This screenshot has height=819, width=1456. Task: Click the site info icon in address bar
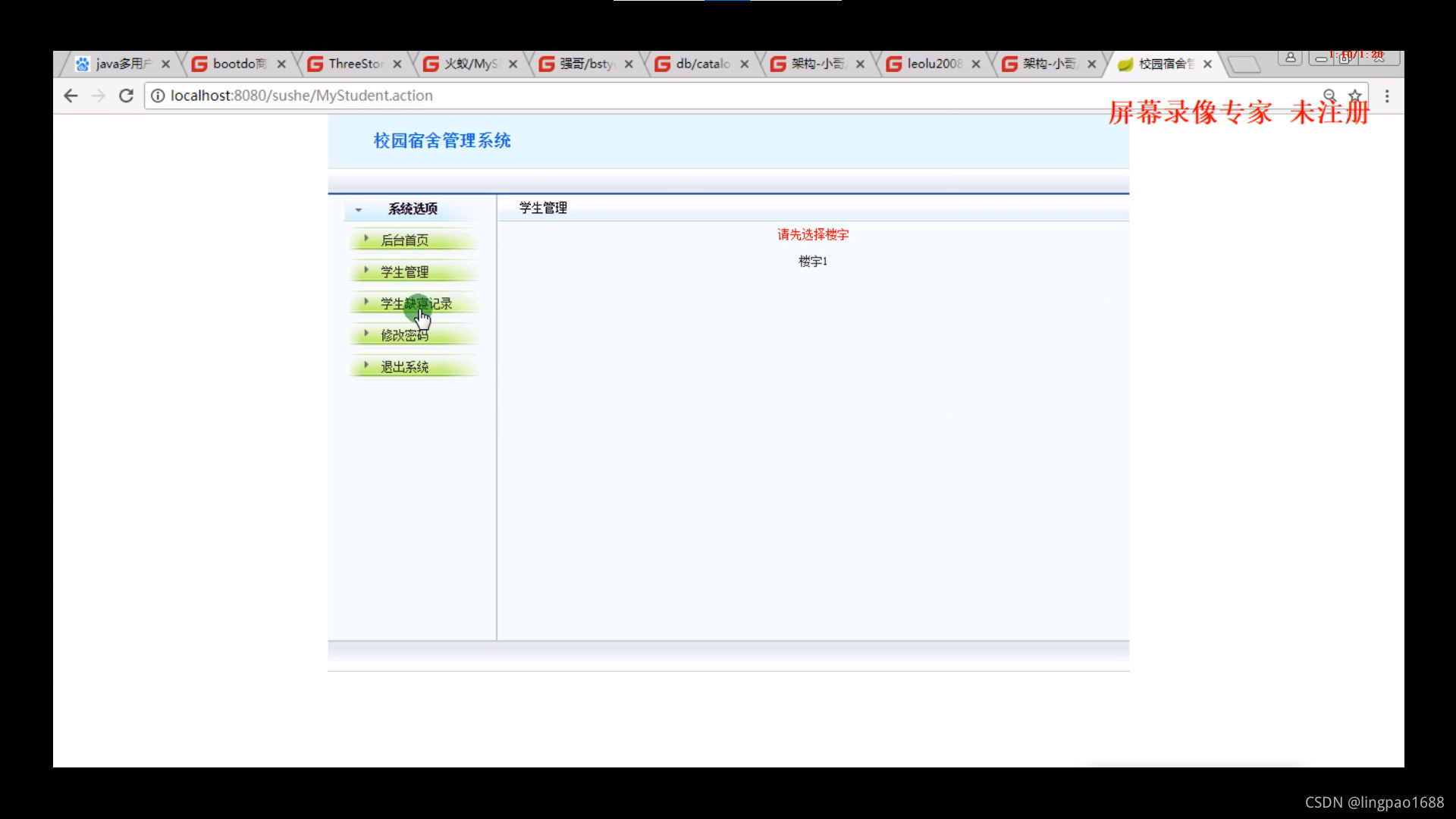(x=158, y=96)
